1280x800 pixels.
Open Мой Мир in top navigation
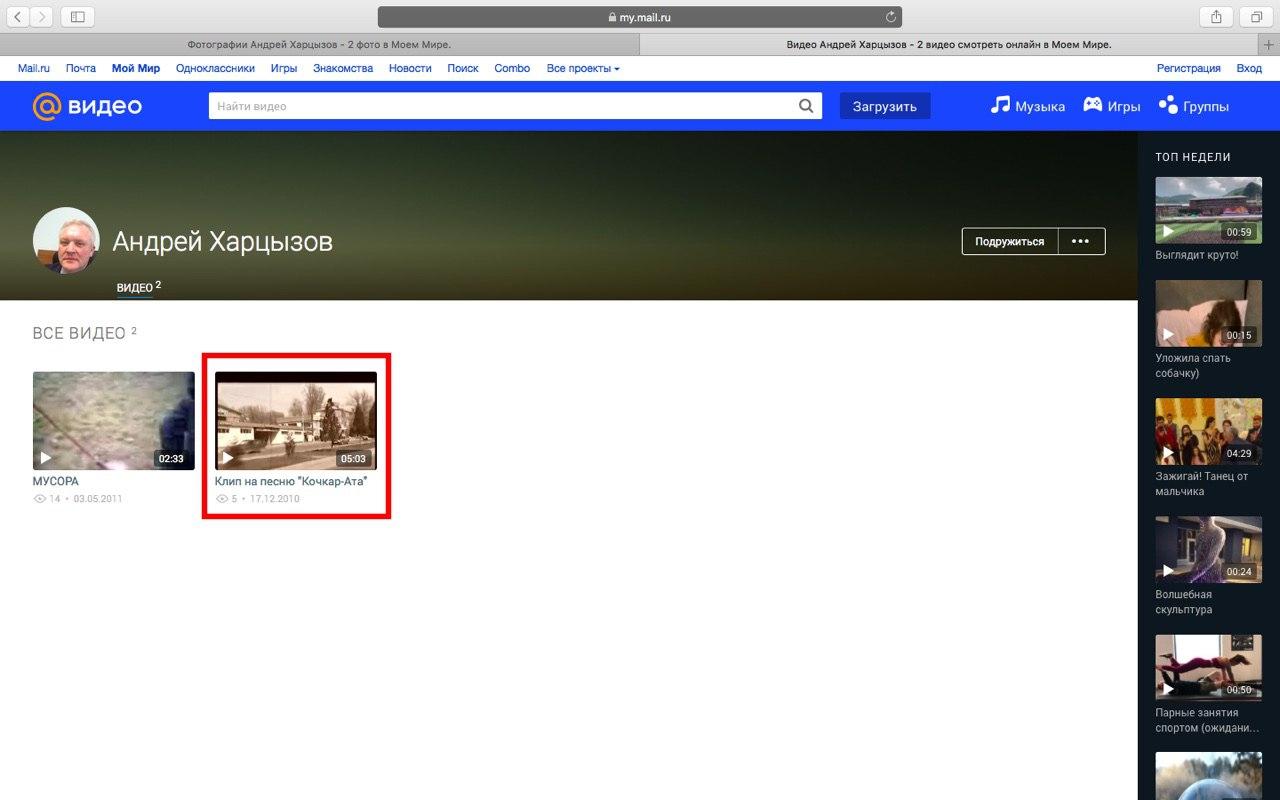click(x=136, y=68)
